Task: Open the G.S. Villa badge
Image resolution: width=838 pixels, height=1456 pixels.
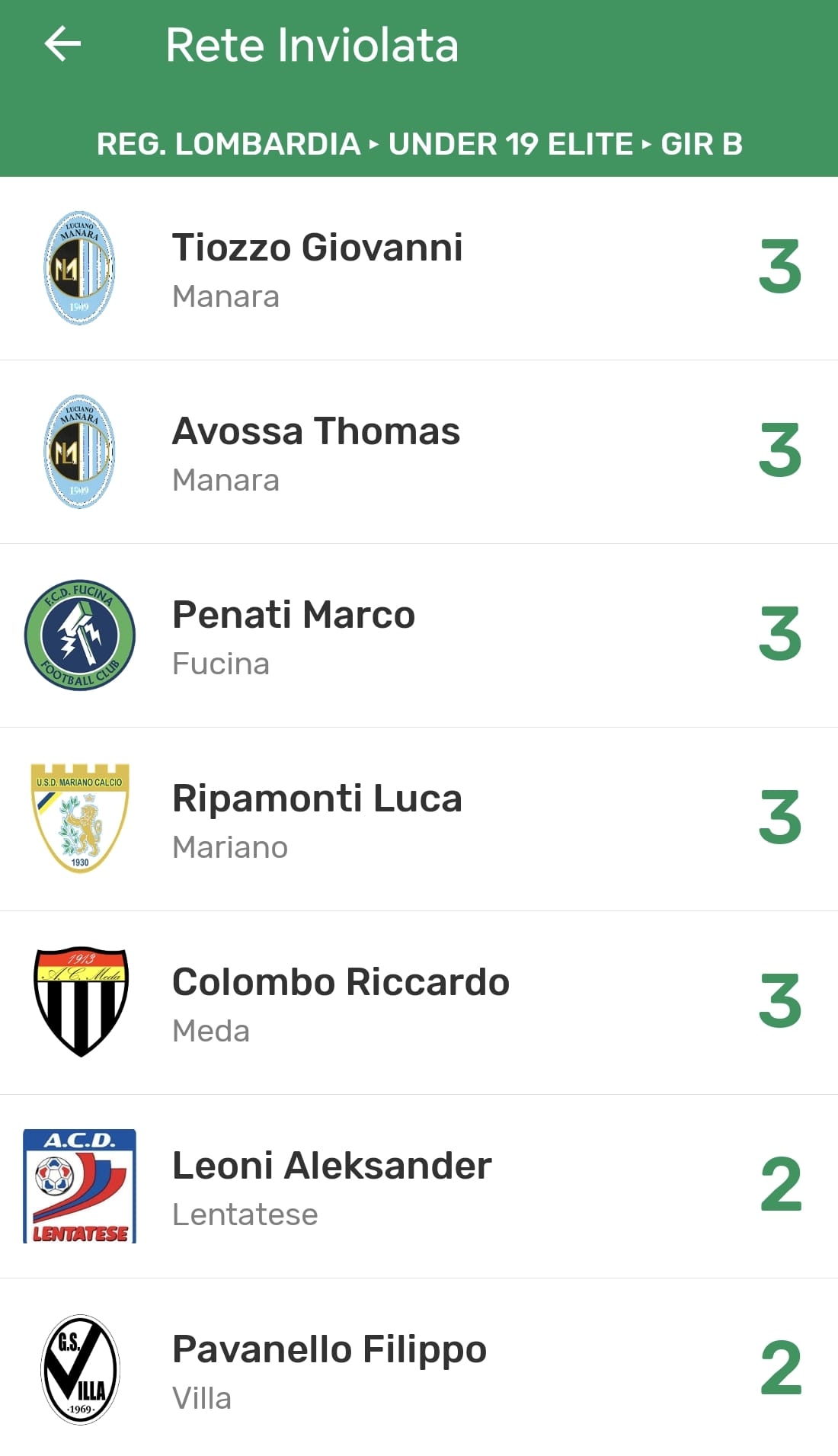Action: coord(80,1369)
